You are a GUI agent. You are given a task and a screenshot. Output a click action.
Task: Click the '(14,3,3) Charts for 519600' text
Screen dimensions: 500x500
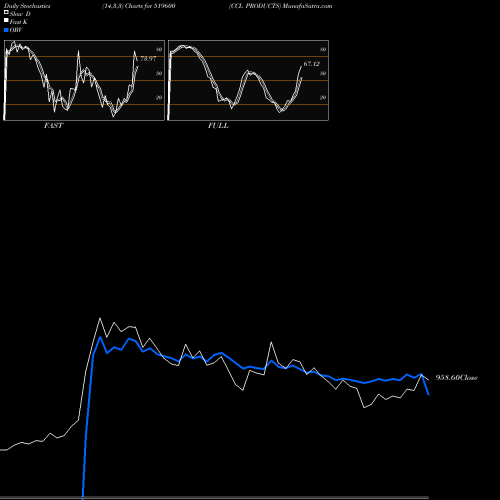[x=139, y=6]
